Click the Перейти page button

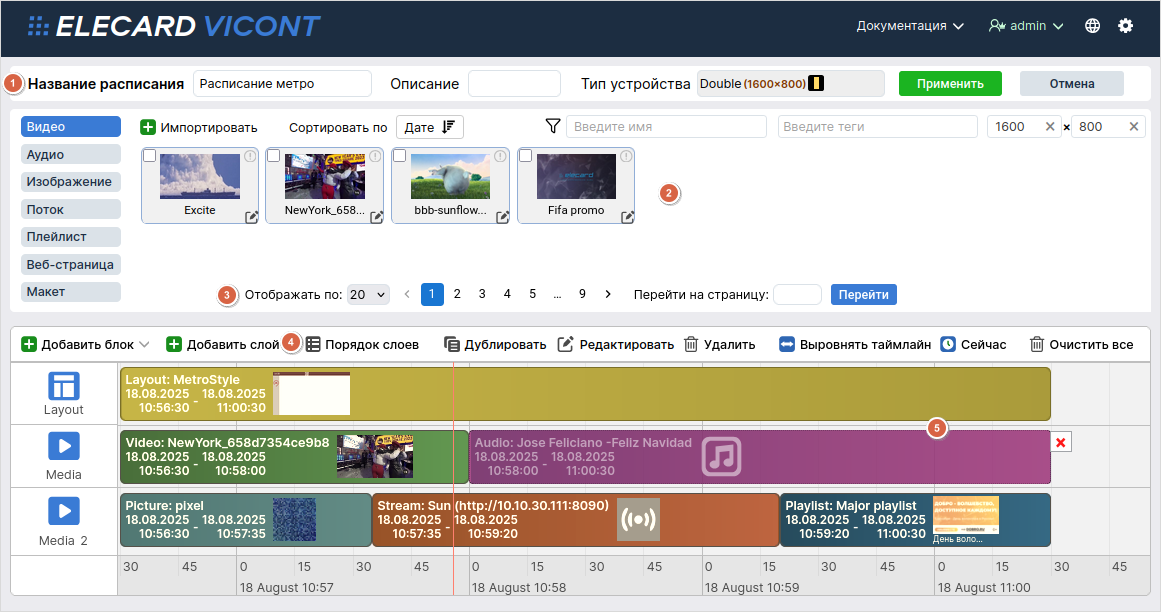coord(863,294)
